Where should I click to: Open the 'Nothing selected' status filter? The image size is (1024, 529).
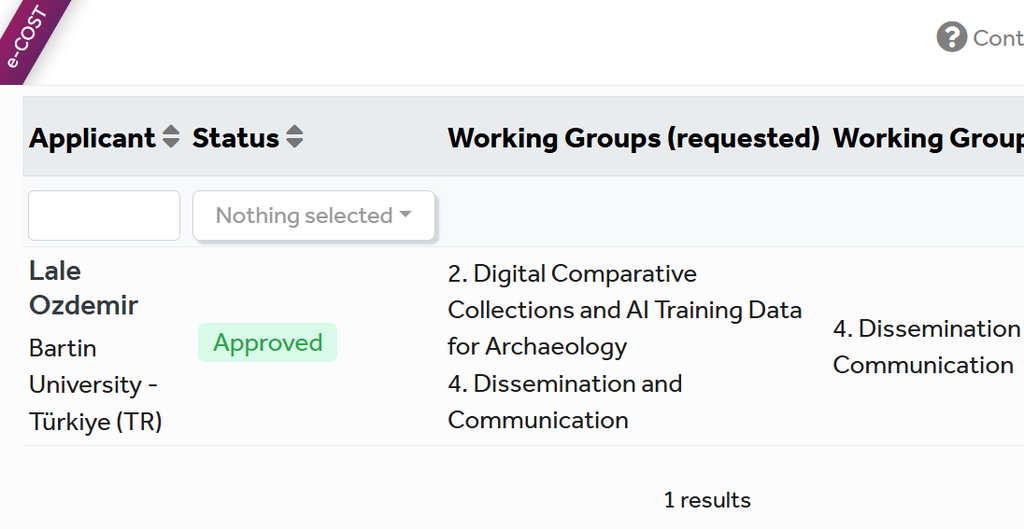(313, 215)
